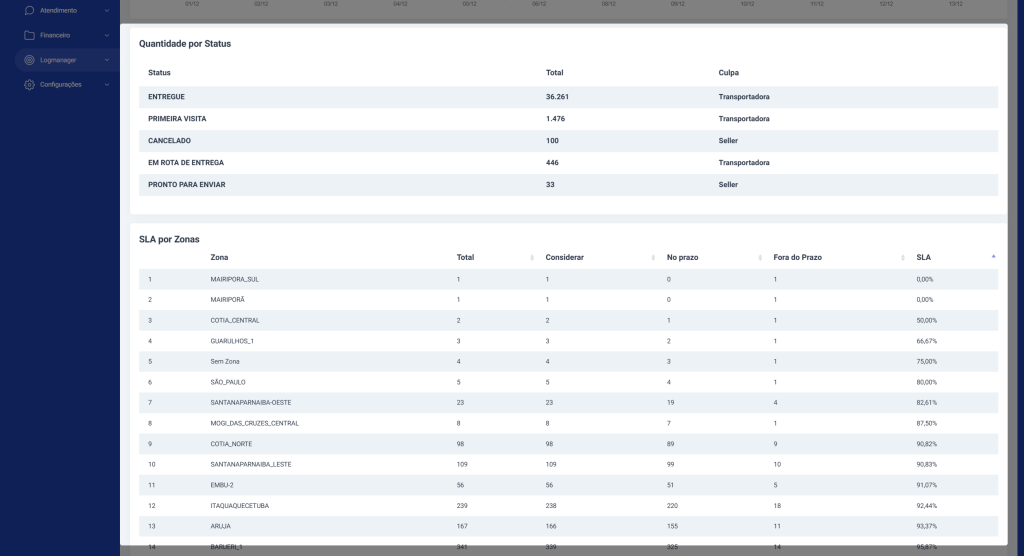
Task: Collapse the Logmanager menu chevron
Action: 106,60
